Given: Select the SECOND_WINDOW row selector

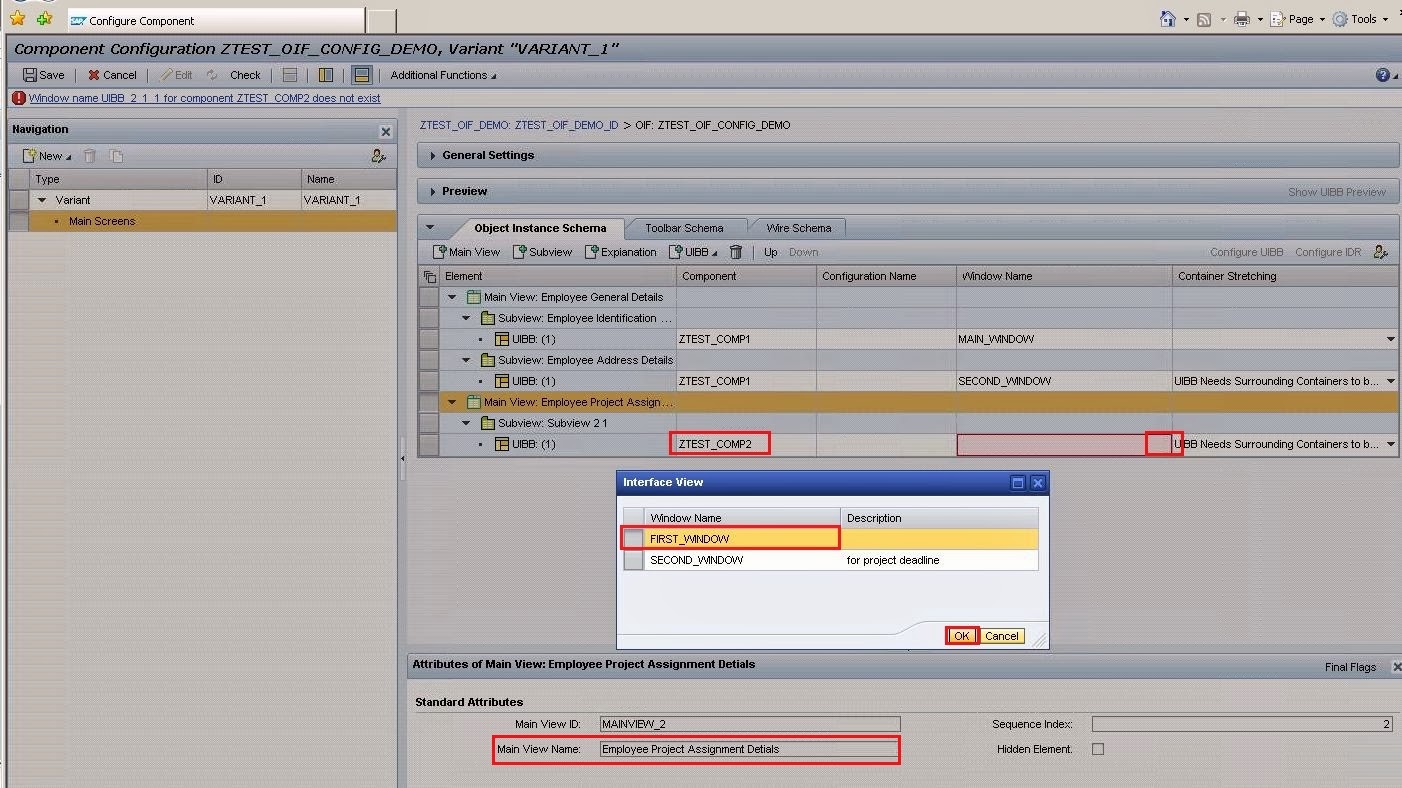Looking at the screenshot, I should [x=633, y=561].
